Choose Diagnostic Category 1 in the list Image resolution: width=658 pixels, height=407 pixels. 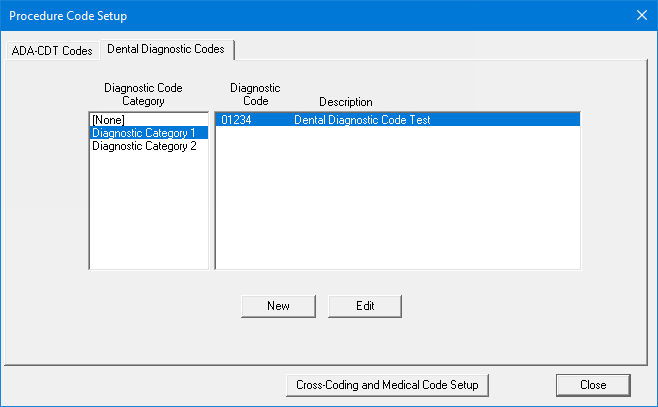(144, 132)
